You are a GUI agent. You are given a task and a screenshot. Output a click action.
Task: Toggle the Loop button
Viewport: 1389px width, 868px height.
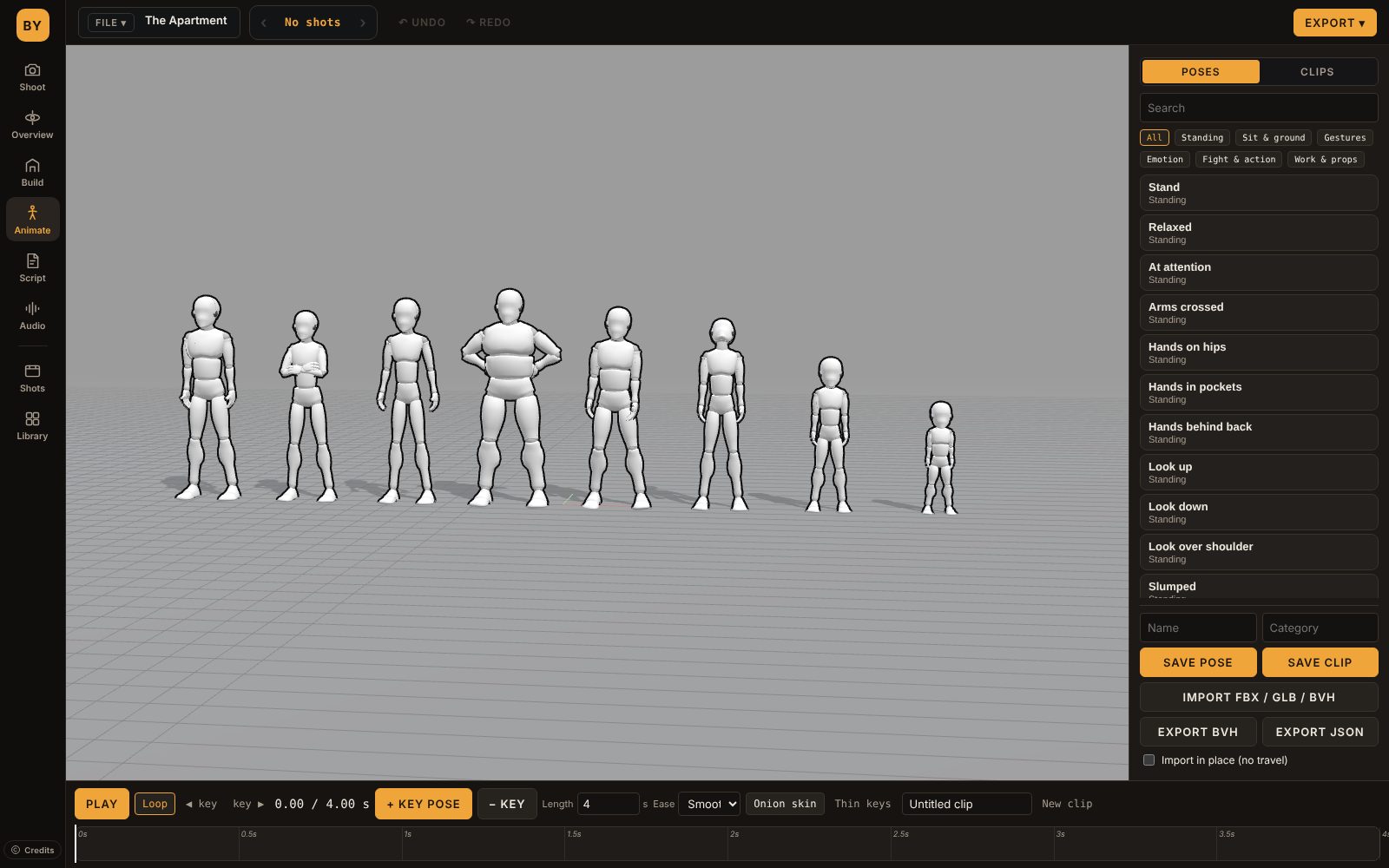[155, 804]
